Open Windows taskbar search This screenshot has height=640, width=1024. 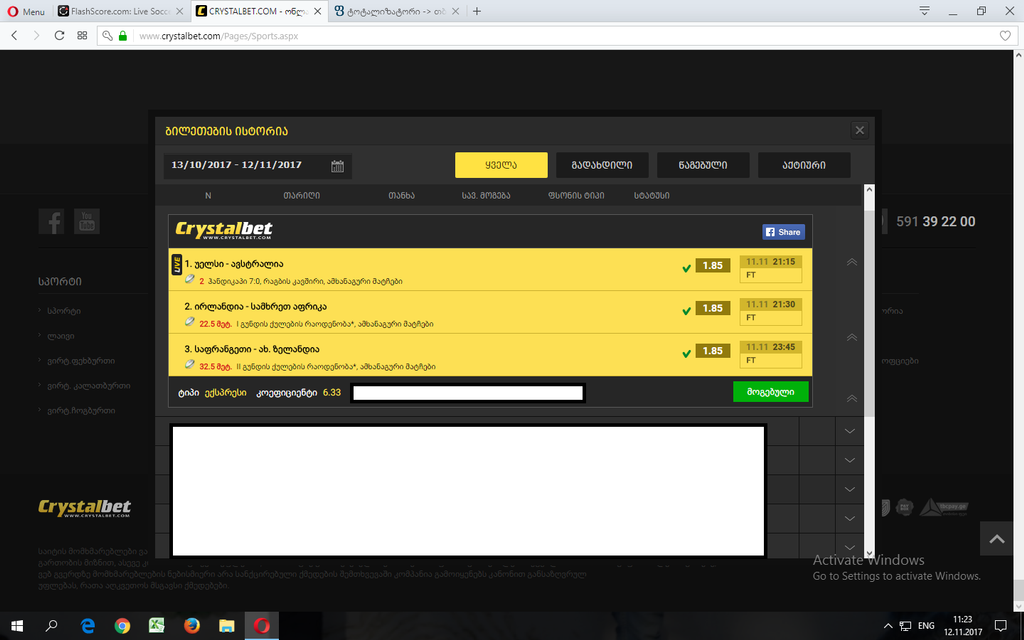coord(51,626)
